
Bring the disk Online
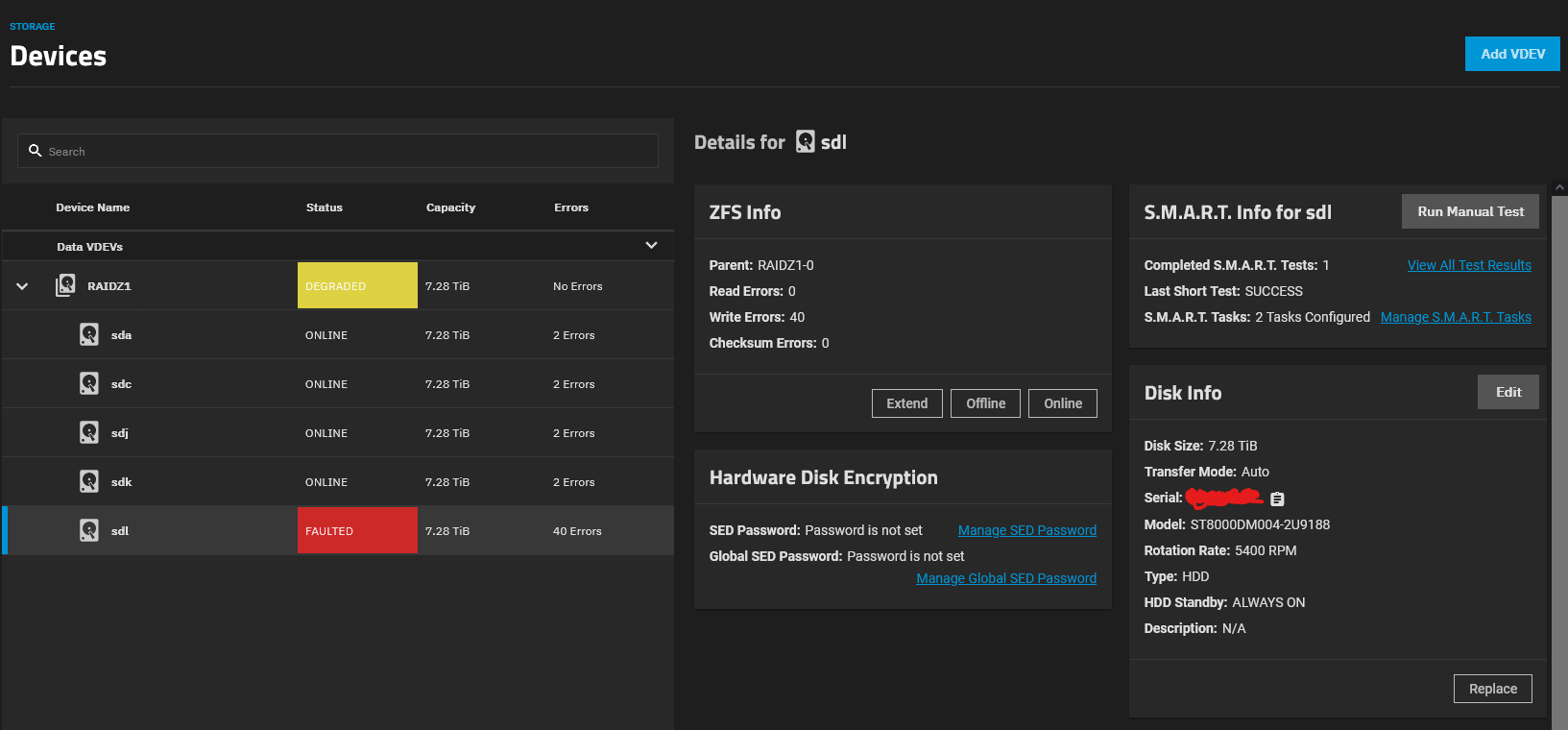[1063, 403]
